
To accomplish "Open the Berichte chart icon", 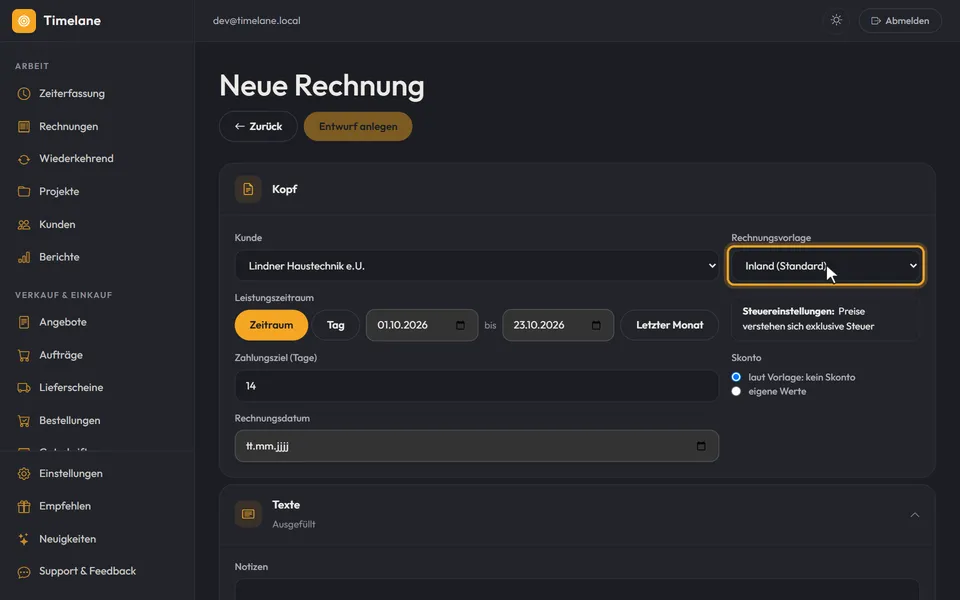I will (x=24, y=257).
